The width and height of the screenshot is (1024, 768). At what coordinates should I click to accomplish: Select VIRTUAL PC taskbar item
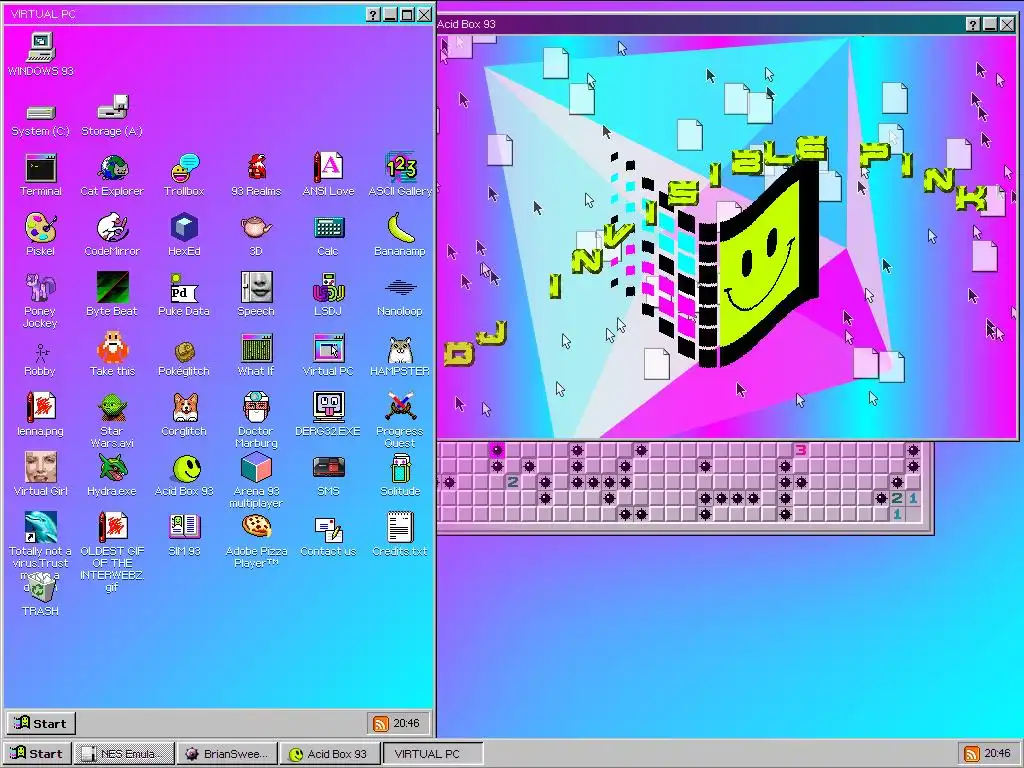tap(433, 753)
